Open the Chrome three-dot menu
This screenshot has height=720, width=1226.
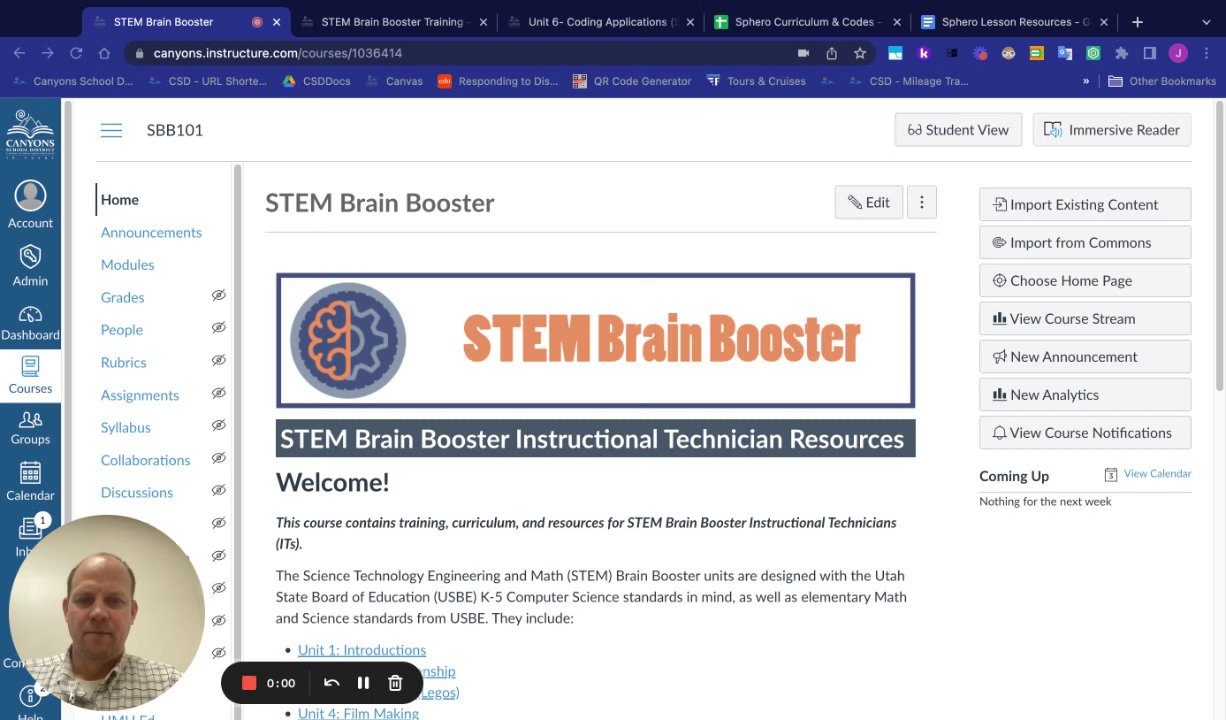(x=1207, y=53)
